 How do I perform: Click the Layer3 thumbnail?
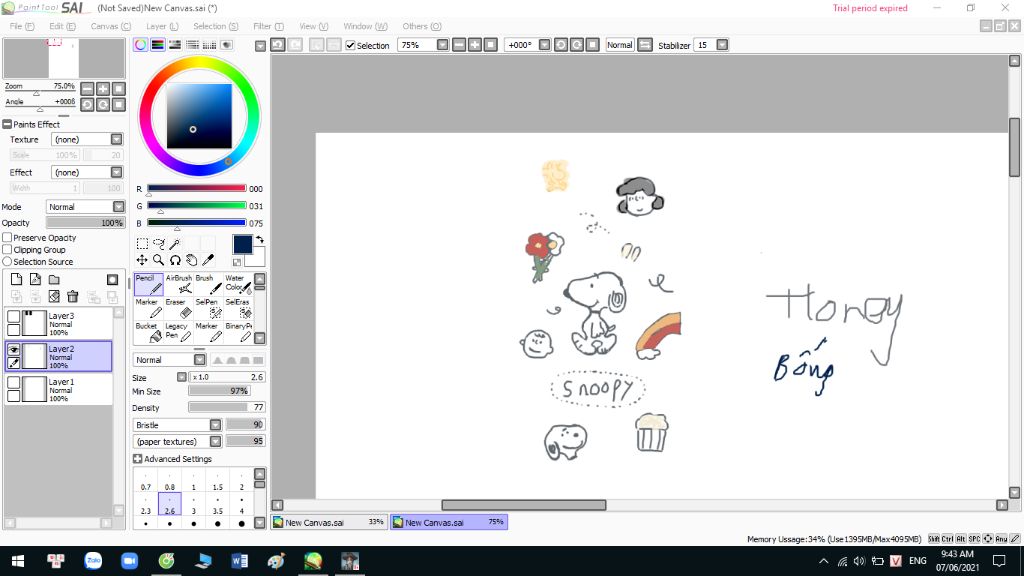[34, 323]
